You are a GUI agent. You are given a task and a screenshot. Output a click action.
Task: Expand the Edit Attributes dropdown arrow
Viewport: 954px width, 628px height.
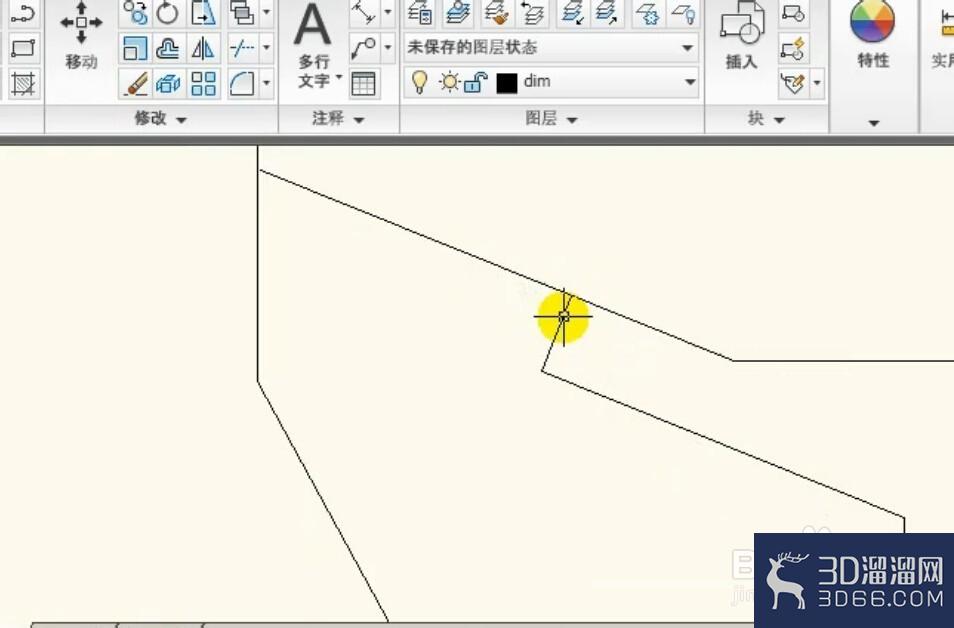pyautogui.click(x=817, y=83)
